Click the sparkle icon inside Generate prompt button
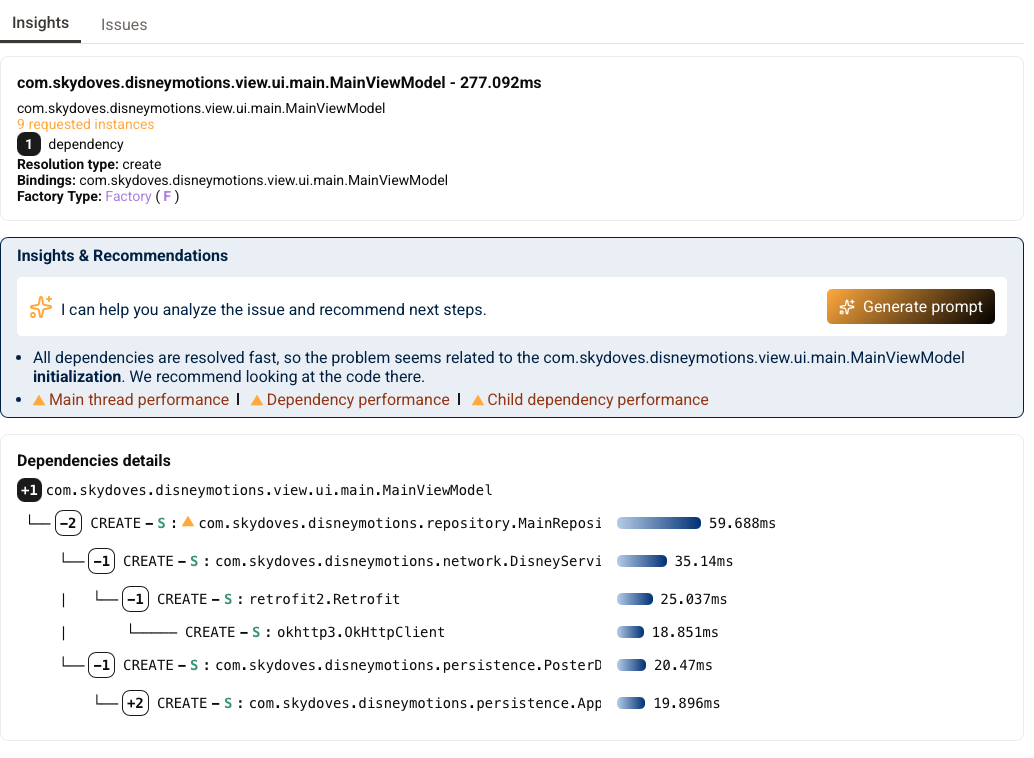The width and height of the screenshot is (1034, 758). pos(847,306)
